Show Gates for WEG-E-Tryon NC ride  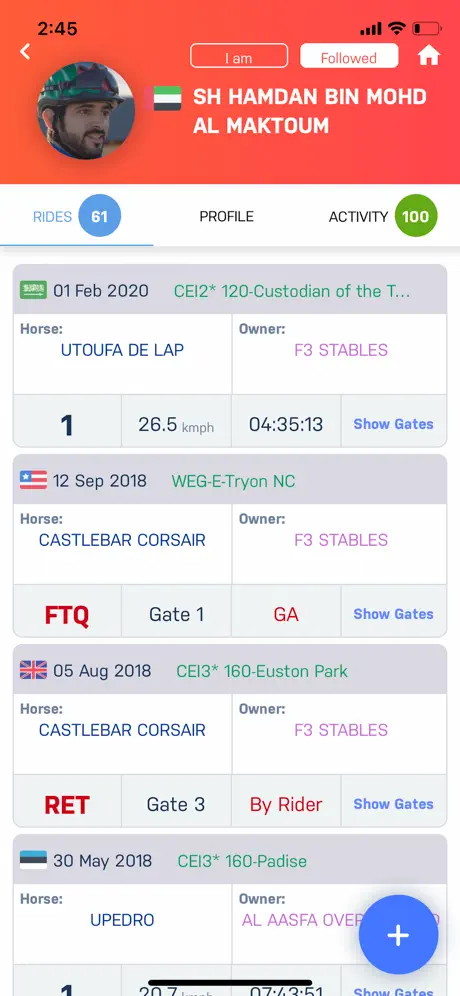coord(393,614)
